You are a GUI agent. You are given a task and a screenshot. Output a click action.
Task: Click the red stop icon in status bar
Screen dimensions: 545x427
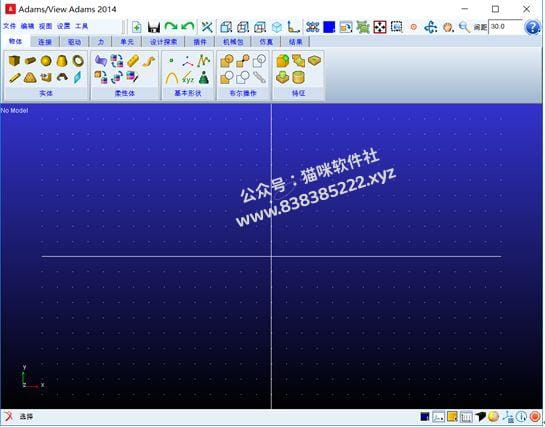[x=535, y=416]
